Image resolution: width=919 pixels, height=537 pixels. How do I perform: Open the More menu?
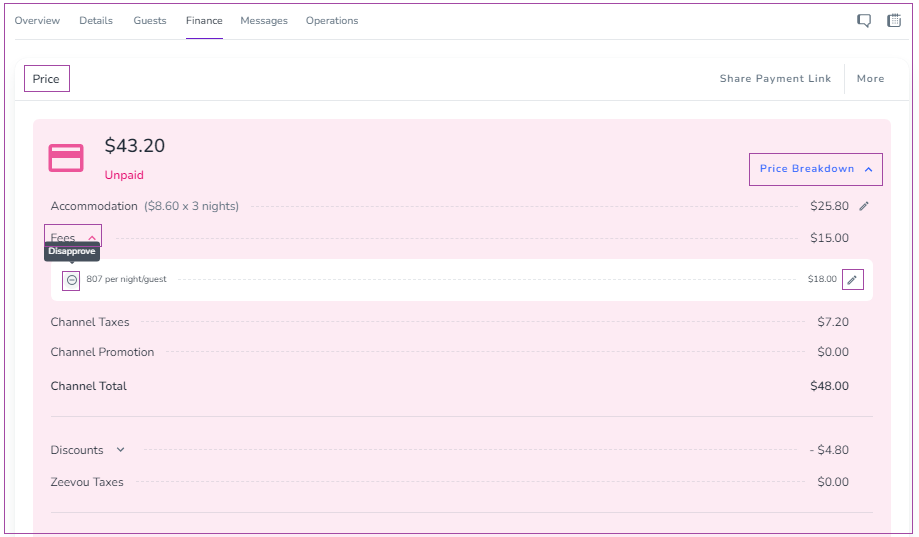click(x=870, y=79)
